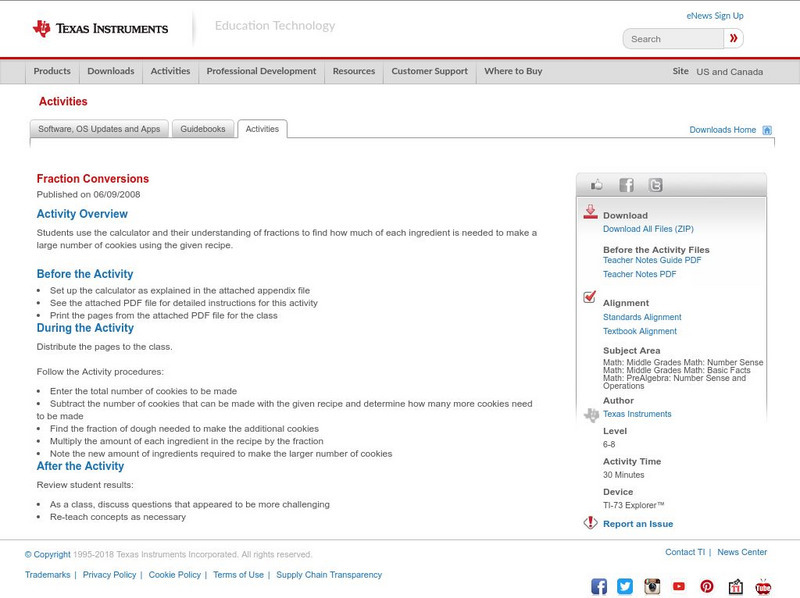Viewport: 800px width, 598px height.
Task: Click the thumbs-up share icon
Action: [x=597, y=184]
